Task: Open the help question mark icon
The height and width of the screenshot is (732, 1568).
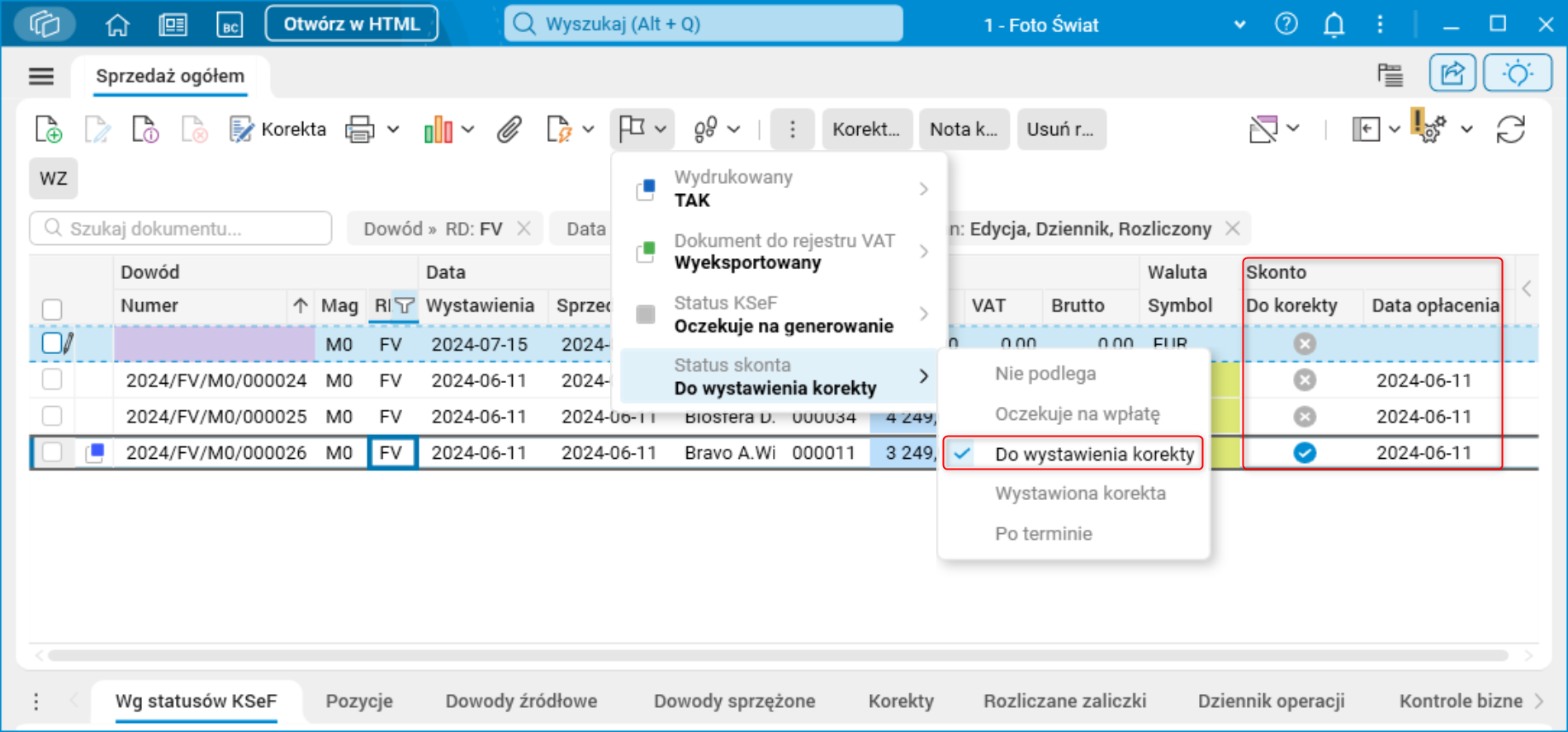Action: 1286,24
